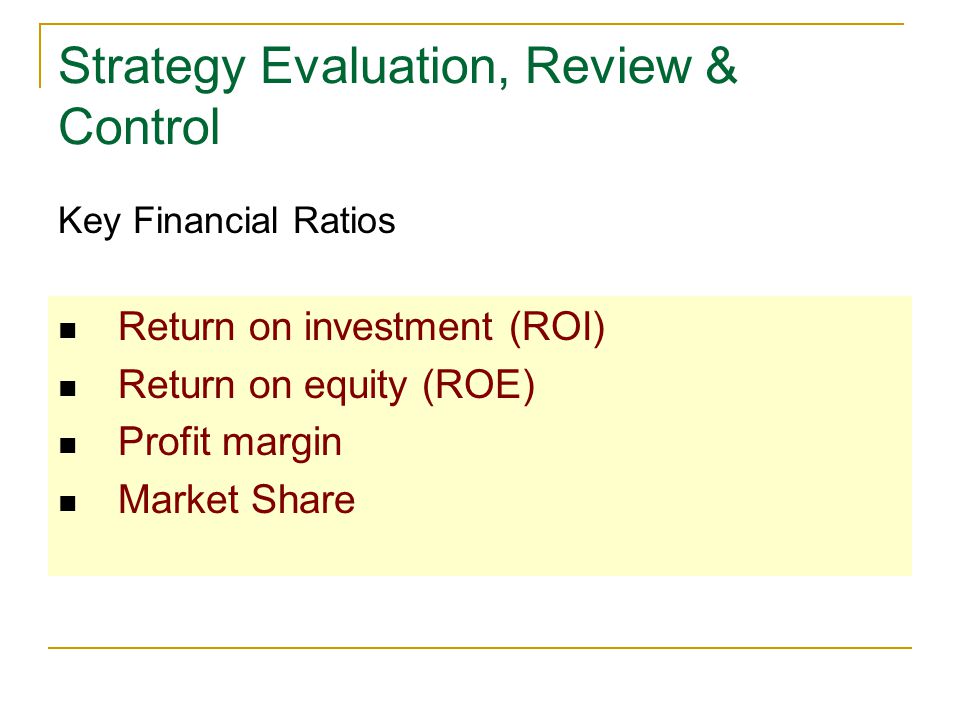Select the bullet marker next to Profit margin

(x=67, y=446)
